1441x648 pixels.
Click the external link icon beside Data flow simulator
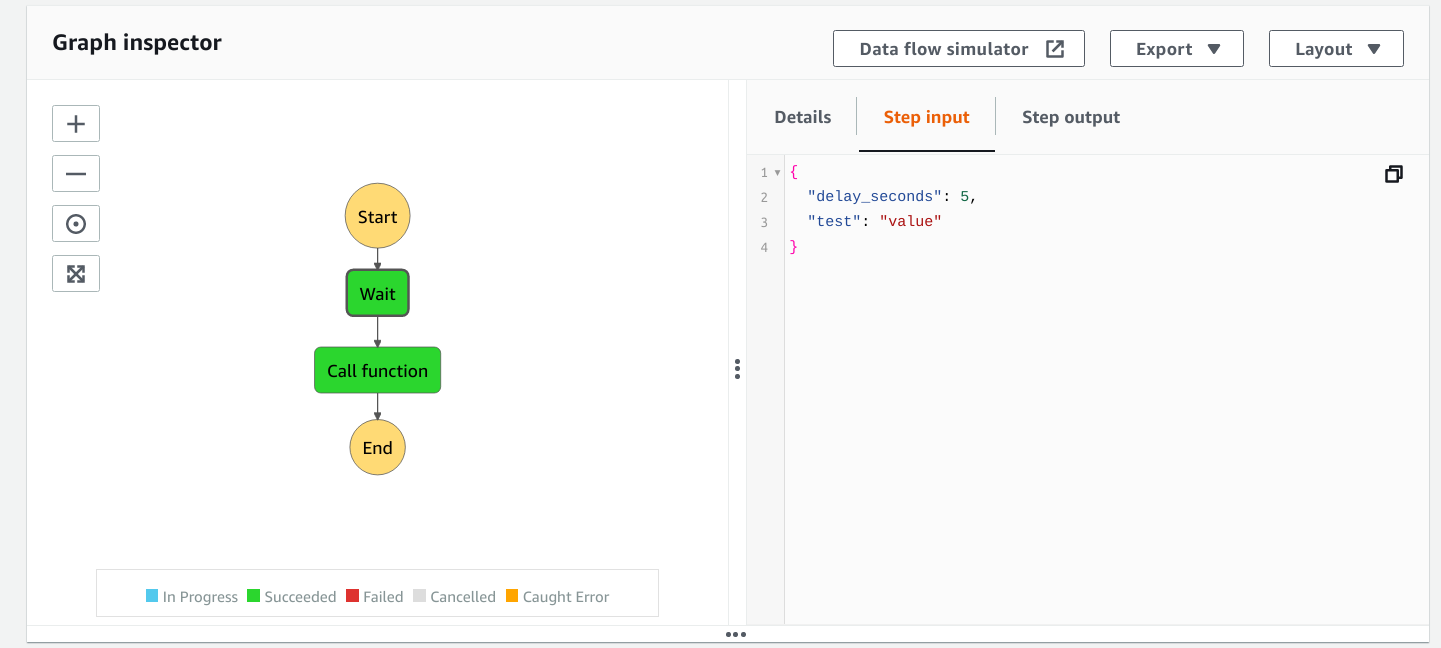(x=1055, y=48)
